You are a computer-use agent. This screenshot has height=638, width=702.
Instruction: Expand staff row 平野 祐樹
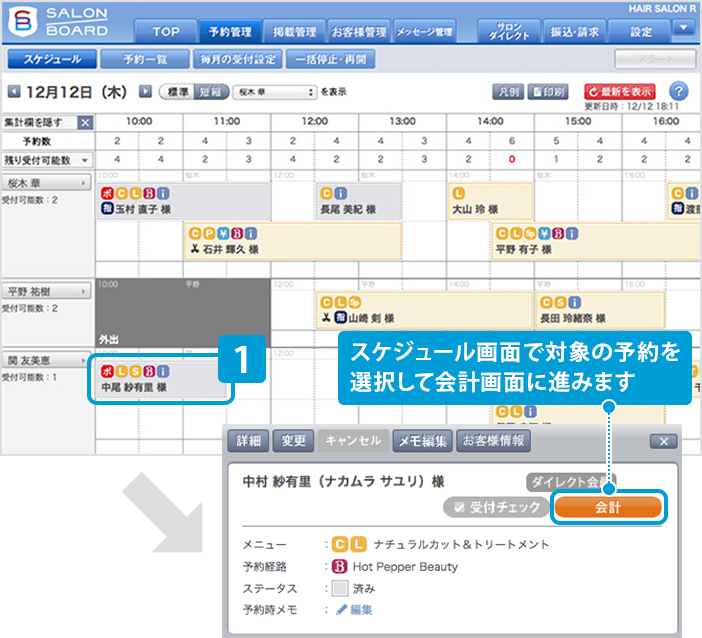tap(47, 291)
